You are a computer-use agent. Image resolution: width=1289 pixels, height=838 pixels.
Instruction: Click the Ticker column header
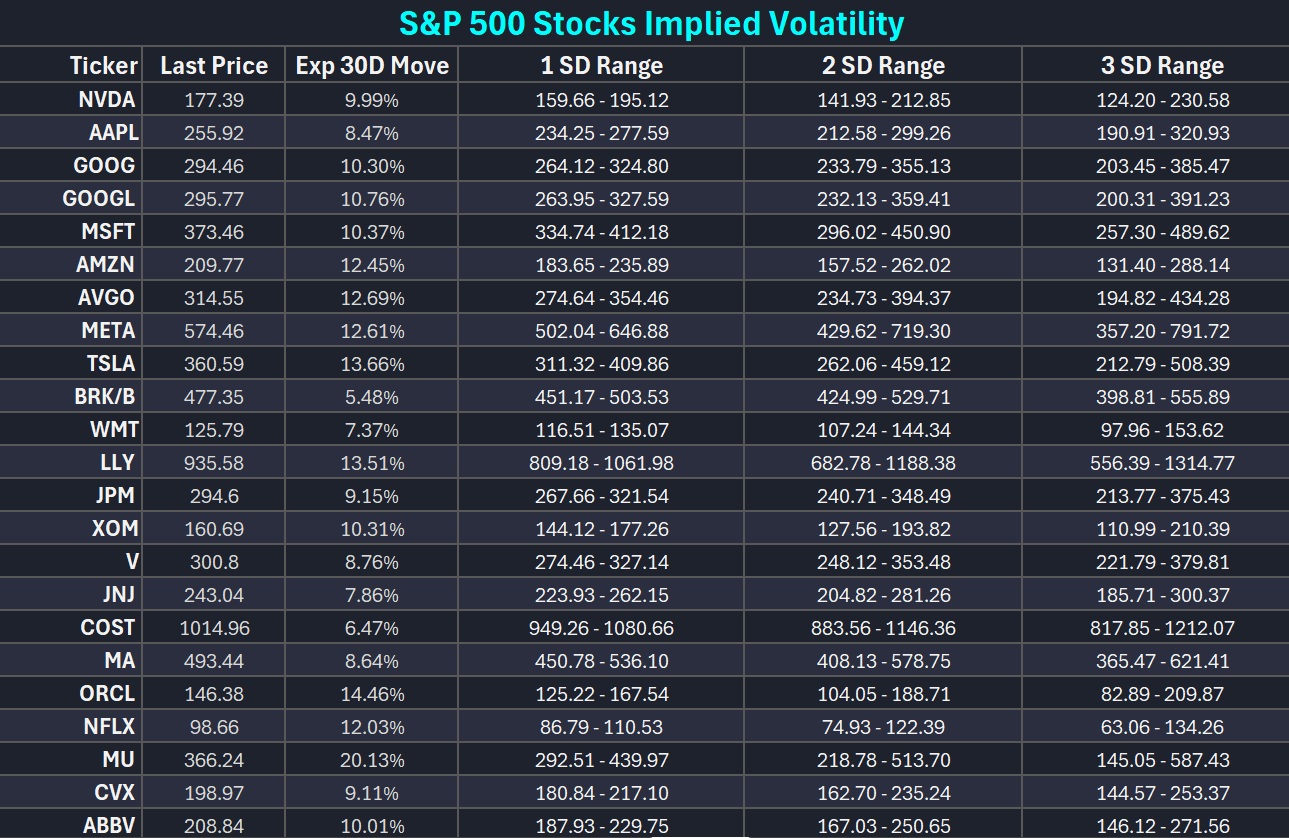103,66
